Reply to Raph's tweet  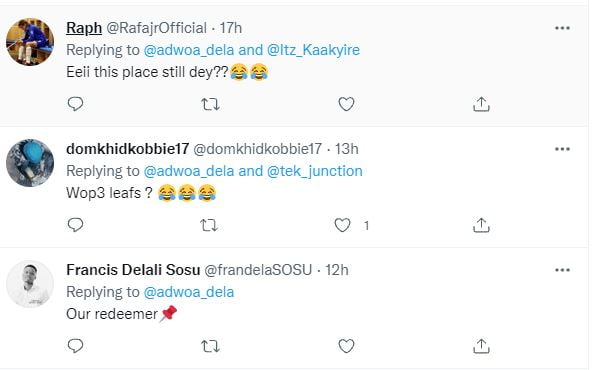(x=75, y=104)
